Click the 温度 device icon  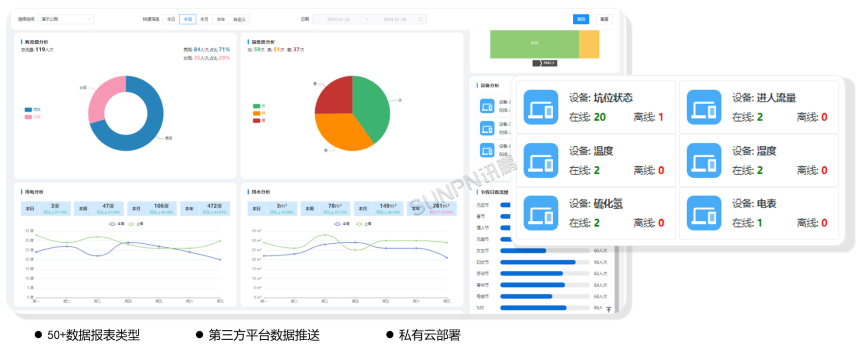(x=541, y=160)
